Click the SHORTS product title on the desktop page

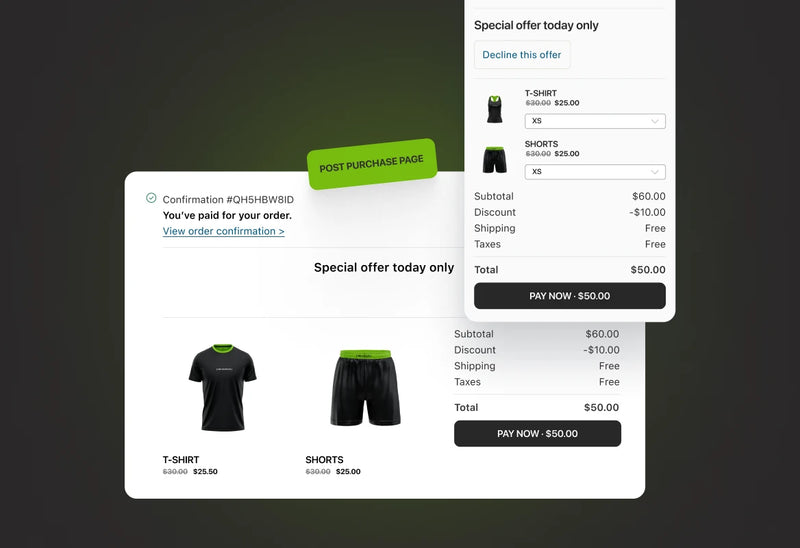tap(324, 460)
